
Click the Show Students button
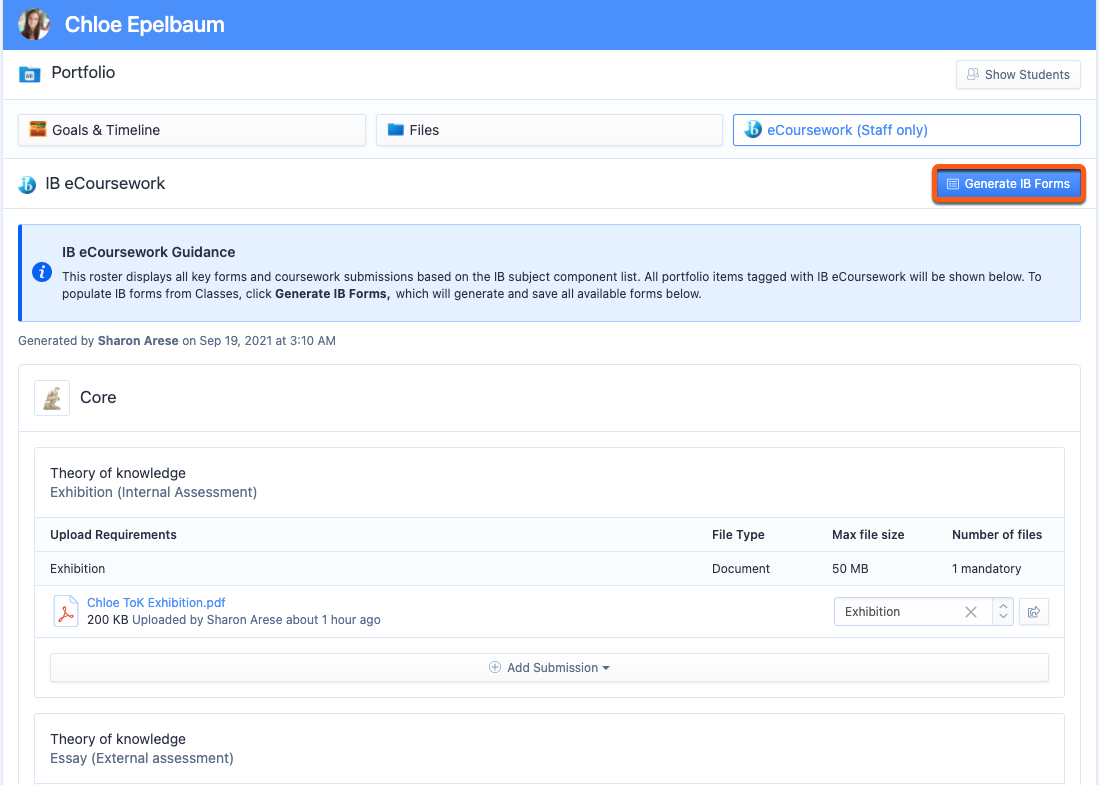(1018, 74)
